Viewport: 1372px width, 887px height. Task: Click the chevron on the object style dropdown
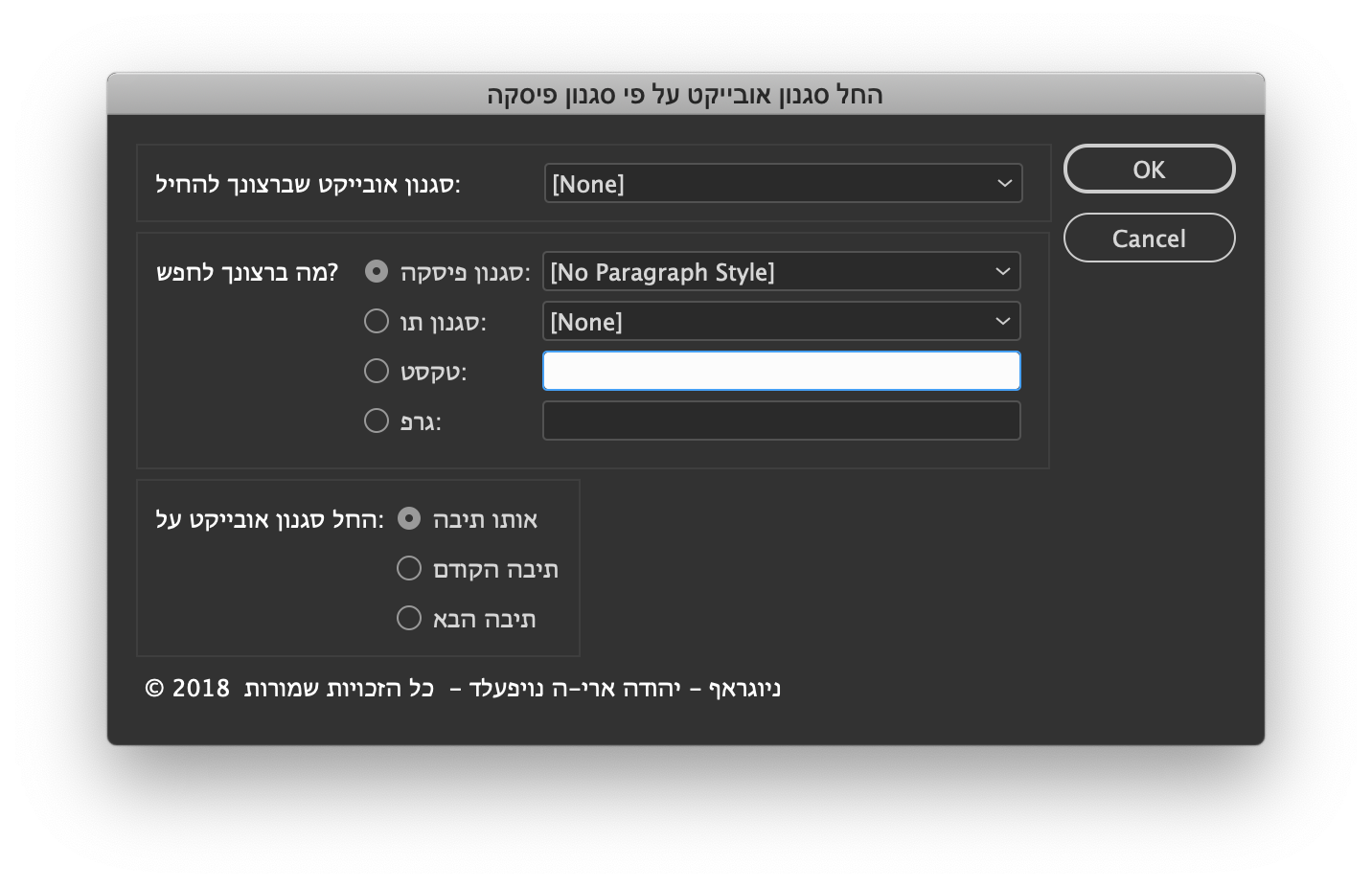pyautogui.click(x=1003, y=183)
